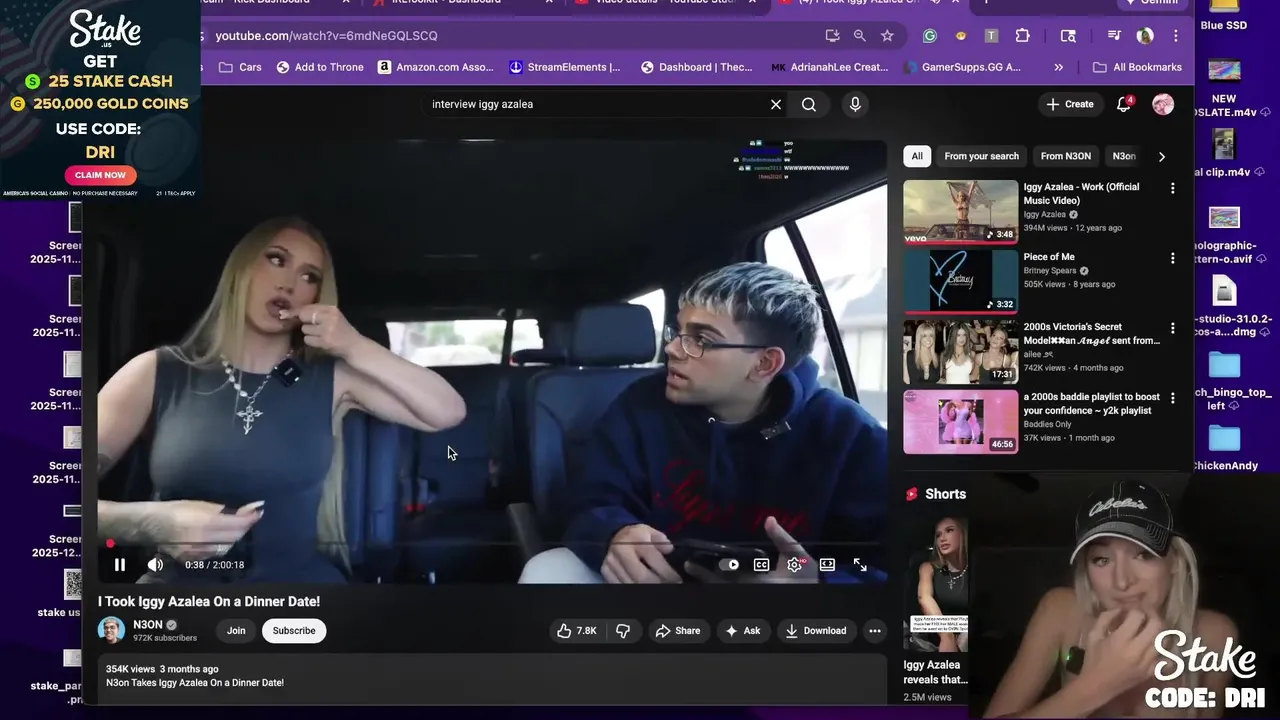Dislike the video with thumbs down
Image resolution: width=1280 pixels, height=720 pixels.
tap(623, 631)
